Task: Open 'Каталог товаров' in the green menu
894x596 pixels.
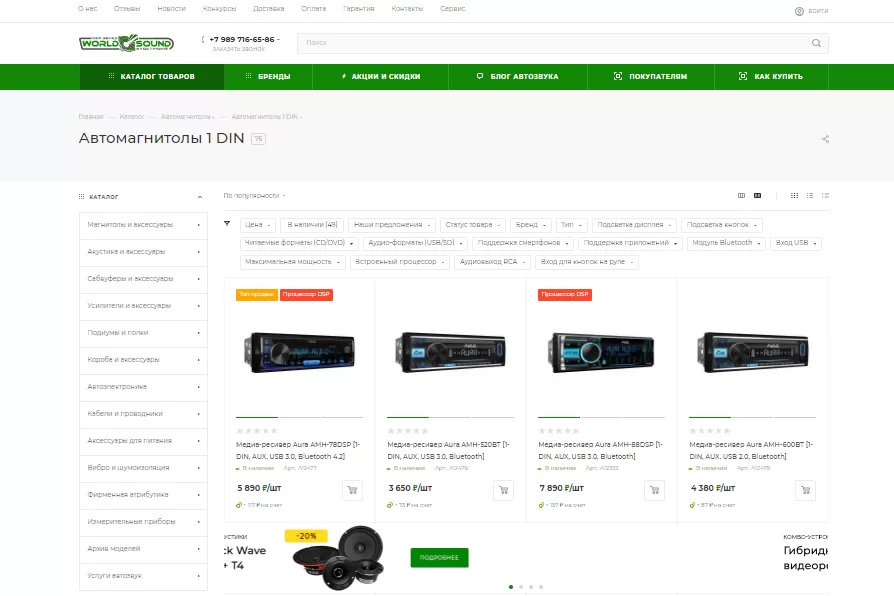Action: tap(152, 76)
